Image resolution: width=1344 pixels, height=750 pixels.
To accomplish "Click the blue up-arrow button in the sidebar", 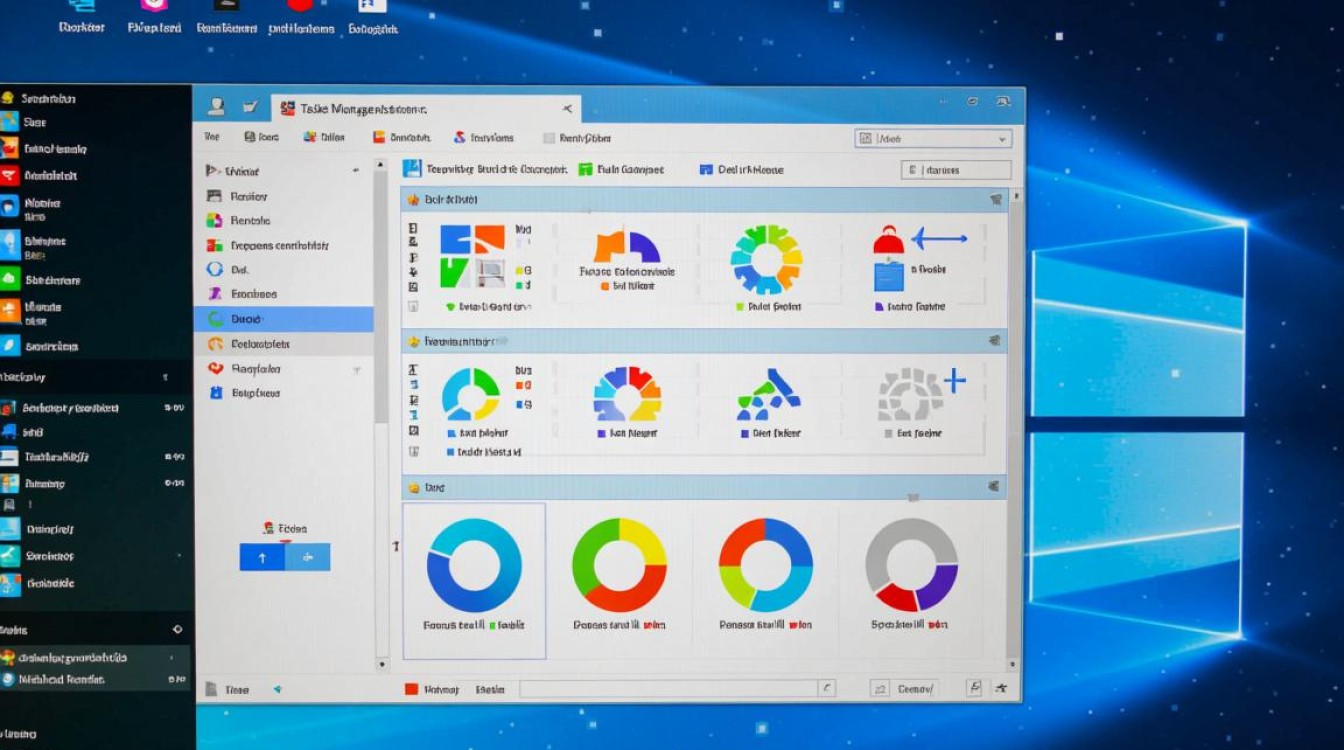I will click(x=262, y=558).
